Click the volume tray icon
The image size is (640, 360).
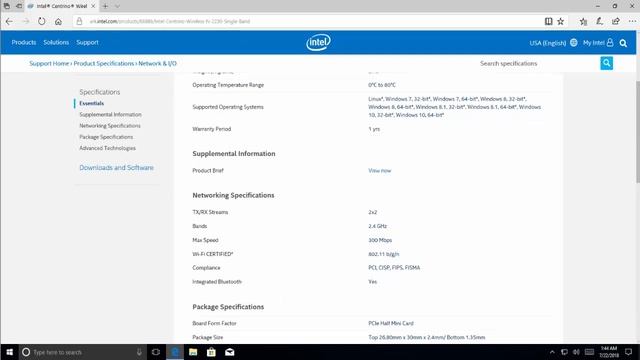click(x=576, y=352)
